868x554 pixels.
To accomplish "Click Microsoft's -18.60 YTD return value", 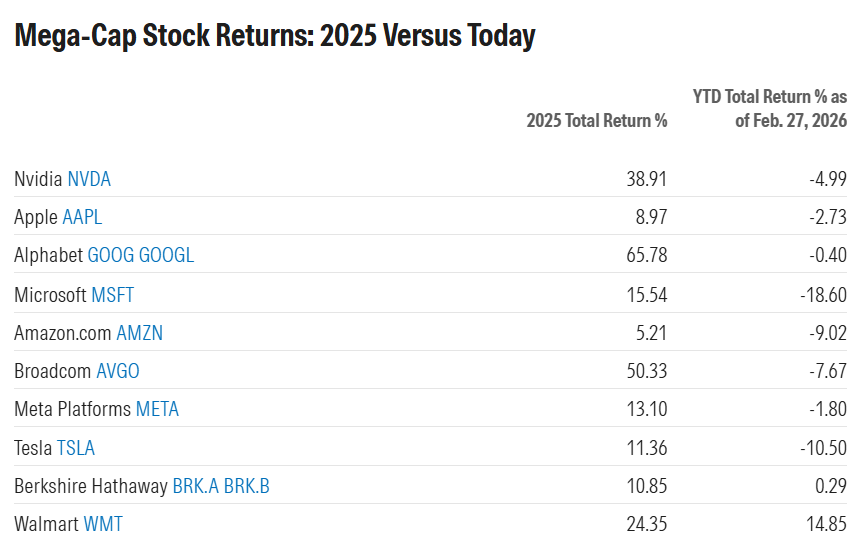I will (x=825, y=295).
